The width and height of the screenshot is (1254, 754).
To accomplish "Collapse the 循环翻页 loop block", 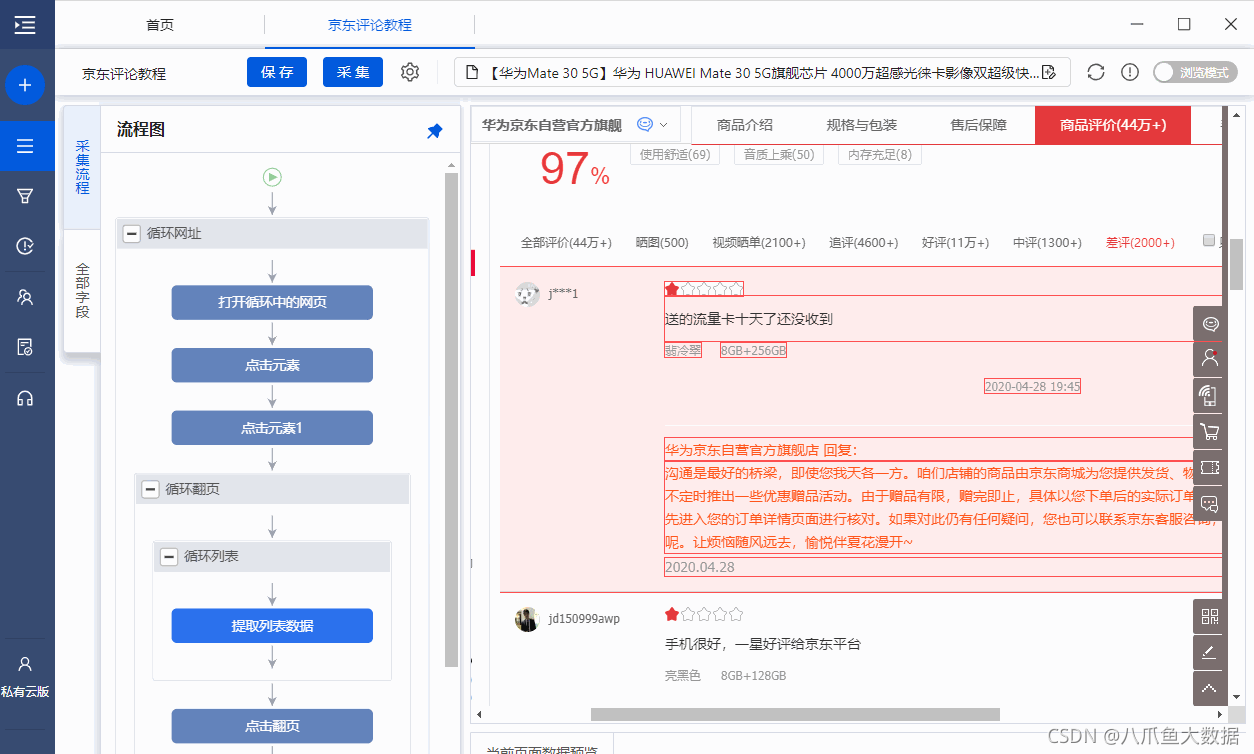I will tap(150, 489).
